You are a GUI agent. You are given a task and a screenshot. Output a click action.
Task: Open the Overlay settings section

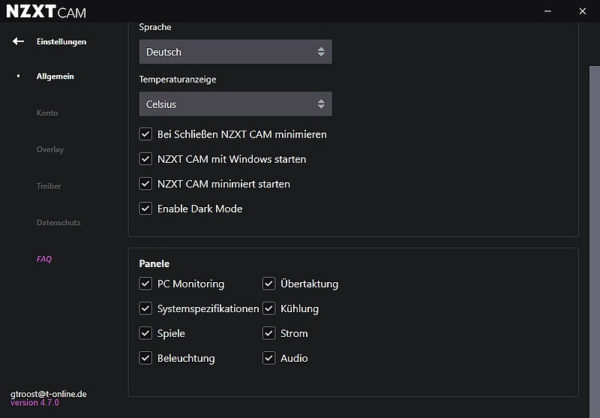tap(50, 149)
